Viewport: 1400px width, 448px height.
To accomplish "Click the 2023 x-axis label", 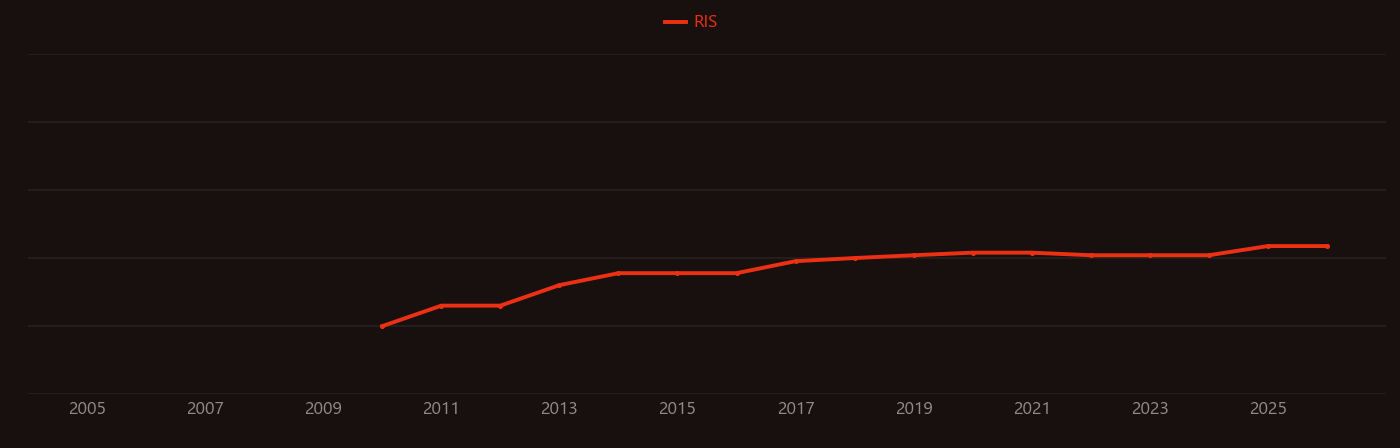I will [1150, 409].
